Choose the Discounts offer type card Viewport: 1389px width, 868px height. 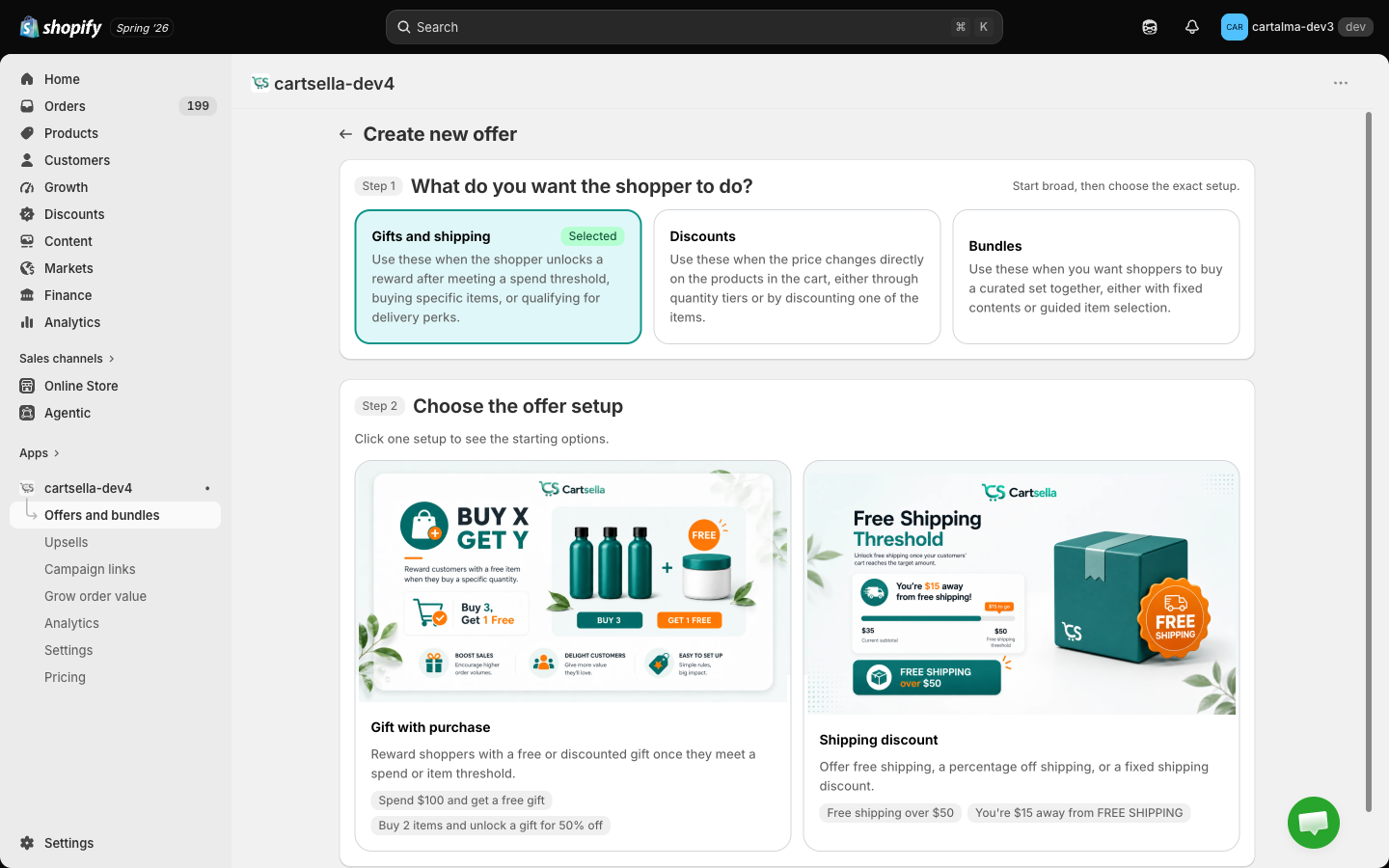coord(797,277)
